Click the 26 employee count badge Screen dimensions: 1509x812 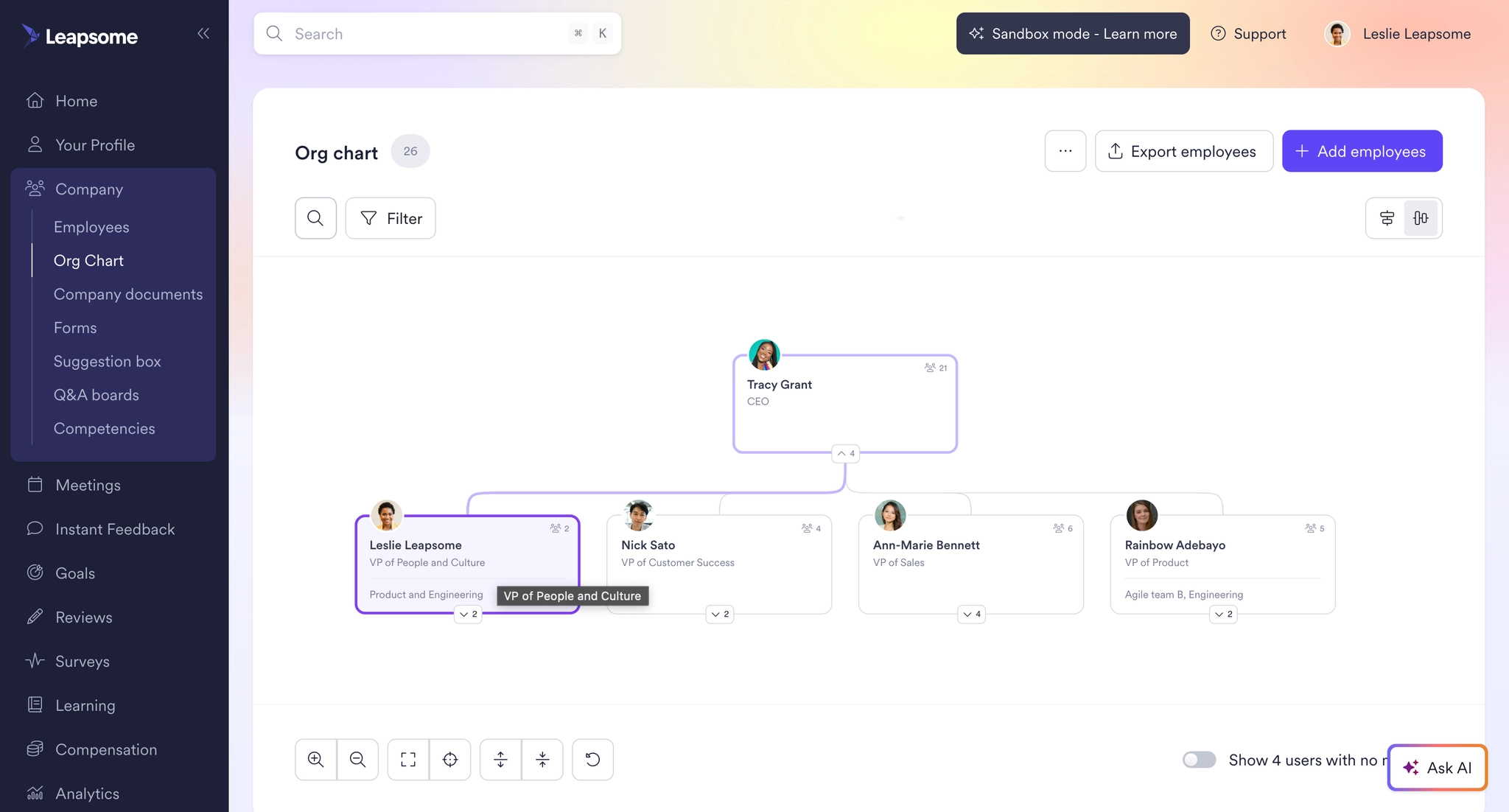410,151
